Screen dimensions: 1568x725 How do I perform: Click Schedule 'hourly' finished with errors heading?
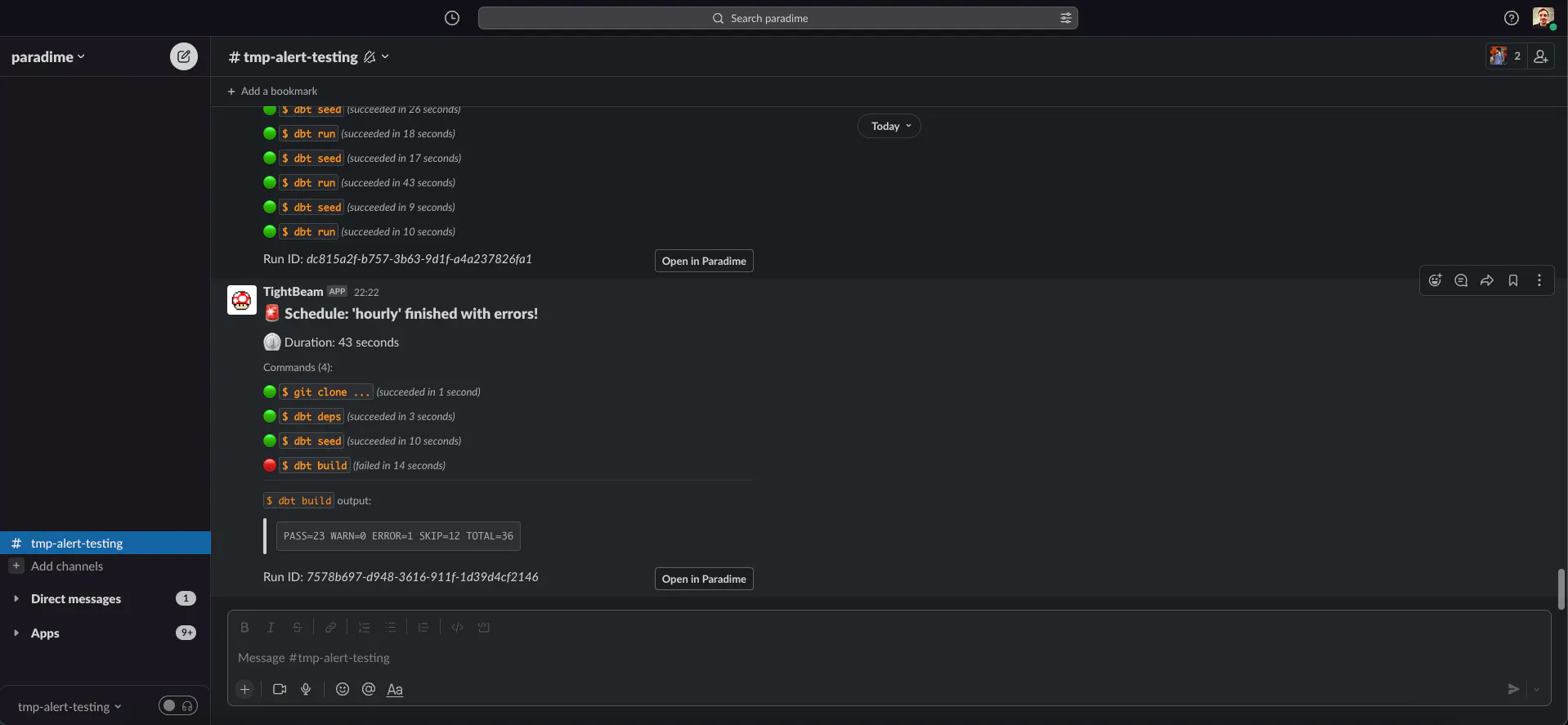(411, 314)
